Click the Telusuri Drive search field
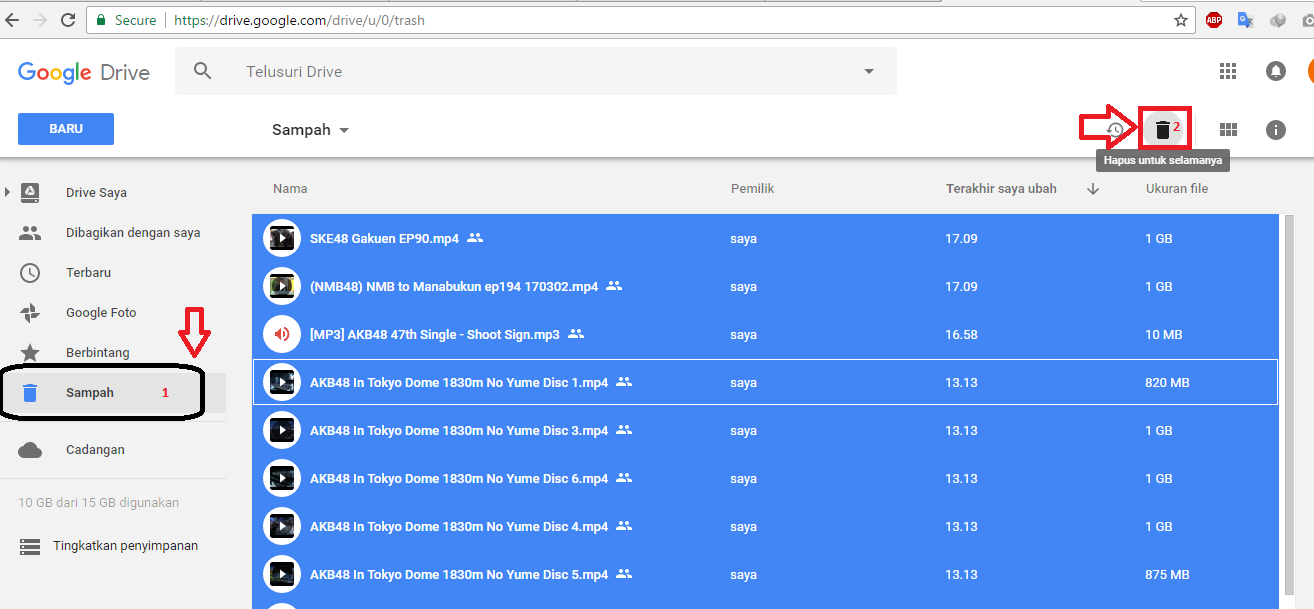This screenshot has width=1314, height=609. coord(536,71)
